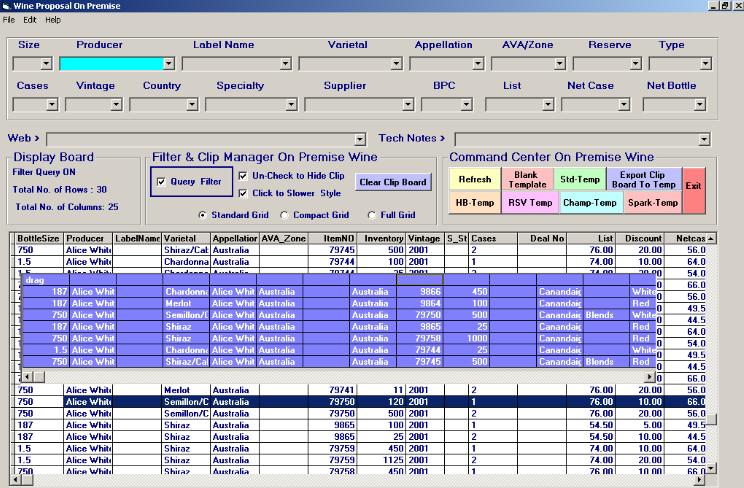Click the clip board's left scroll arrow
Image resolution: width=744 pixels, height=488 pixels.
pos(28,377)
